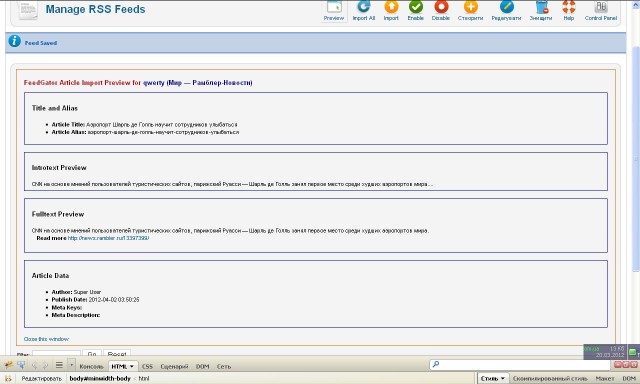The width and height of the screenshot is (640, 384).
Task: Click the date and size overlay widget
Action: point(605,352)
